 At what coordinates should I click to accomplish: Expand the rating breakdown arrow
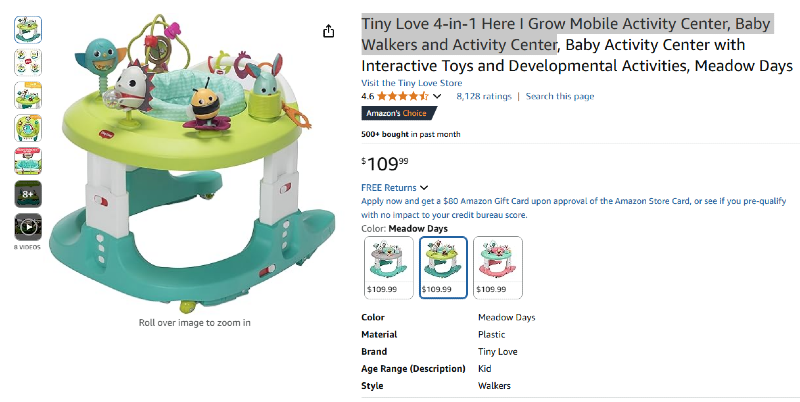[437, 97]
